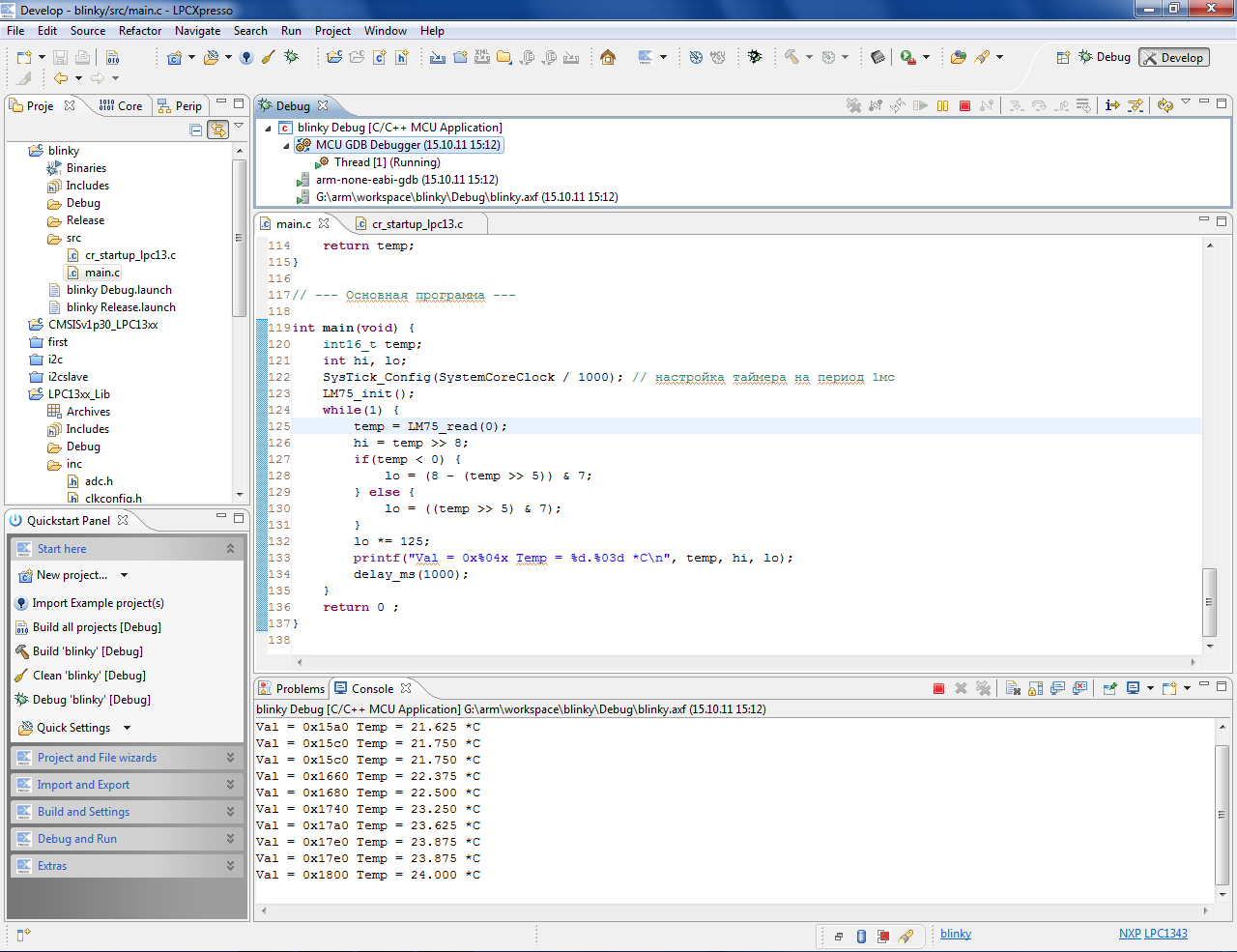Click Clear Console icon in Console toolbar
The width and height of the screenshot is (1237, 952).
pos(1013,688)
